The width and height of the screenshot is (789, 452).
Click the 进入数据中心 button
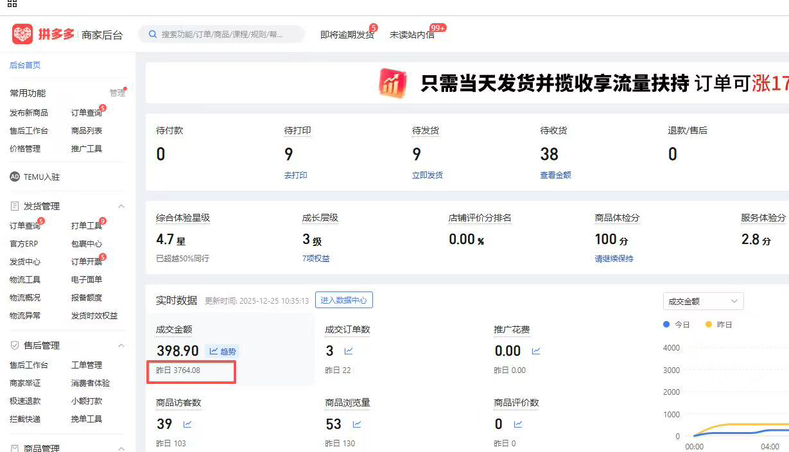click(x=344, y=300)
